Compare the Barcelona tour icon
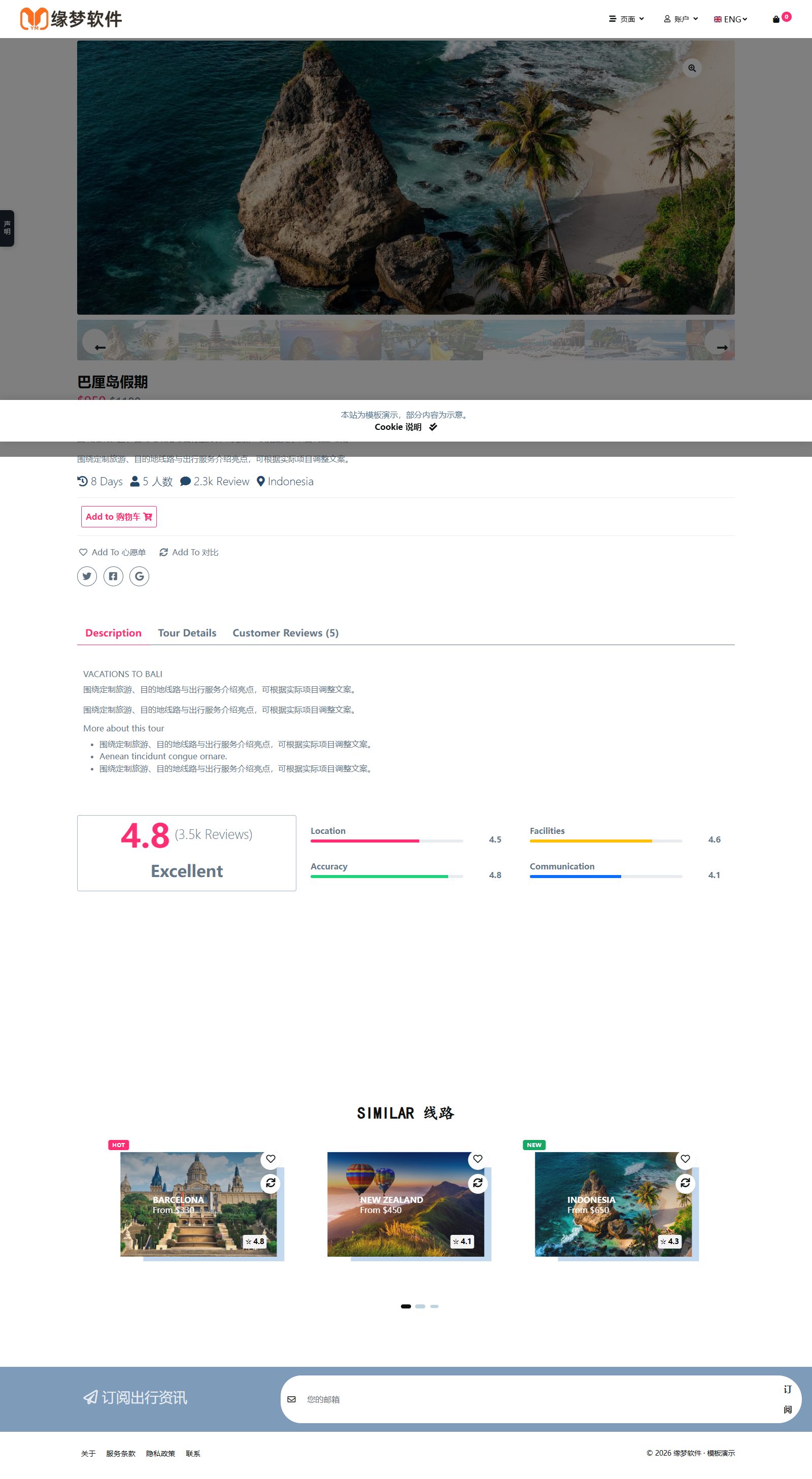The width and height of the screenshot is (812, 1479). [x=270, y=1183]
